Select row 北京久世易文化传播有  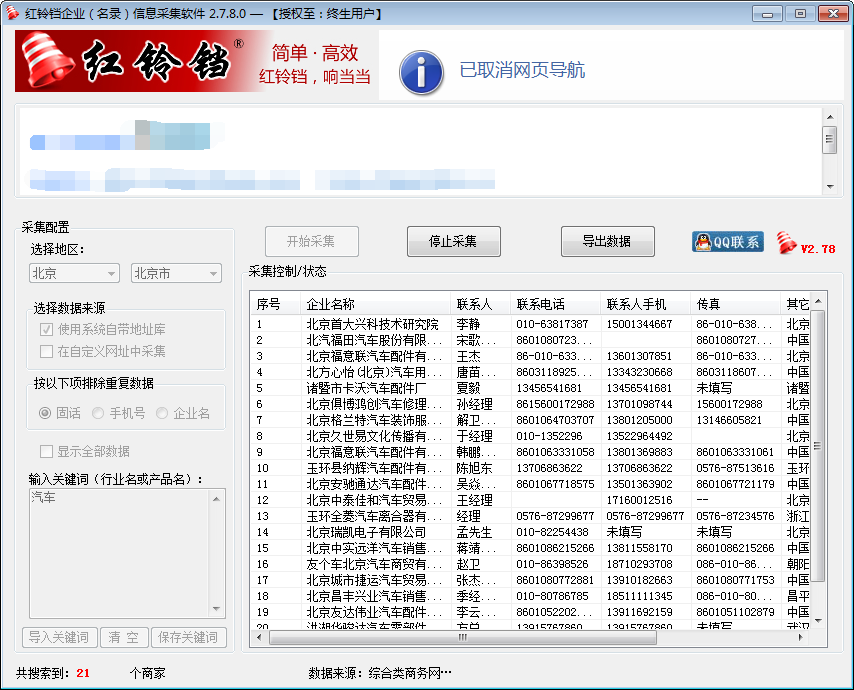pos(530,436)
